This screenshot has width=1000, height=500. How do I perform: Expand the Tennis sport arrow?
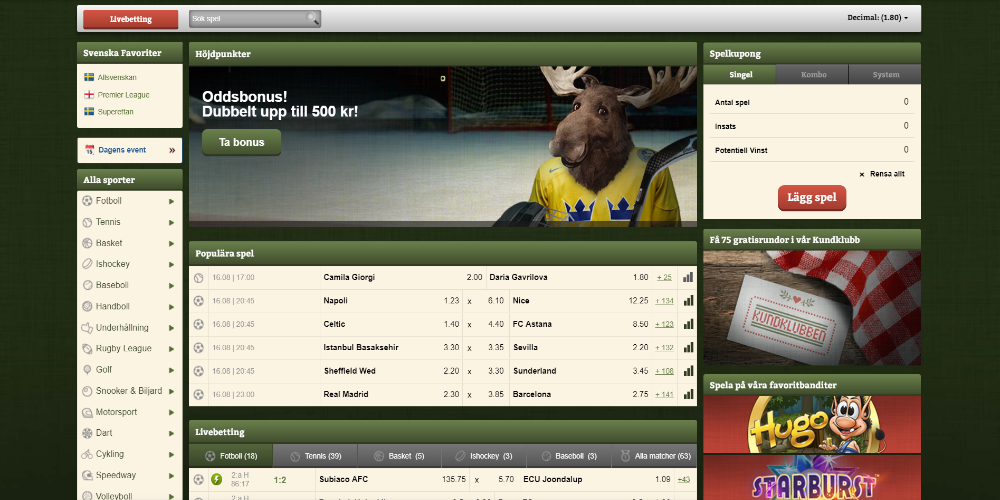(x=172, y=222)
